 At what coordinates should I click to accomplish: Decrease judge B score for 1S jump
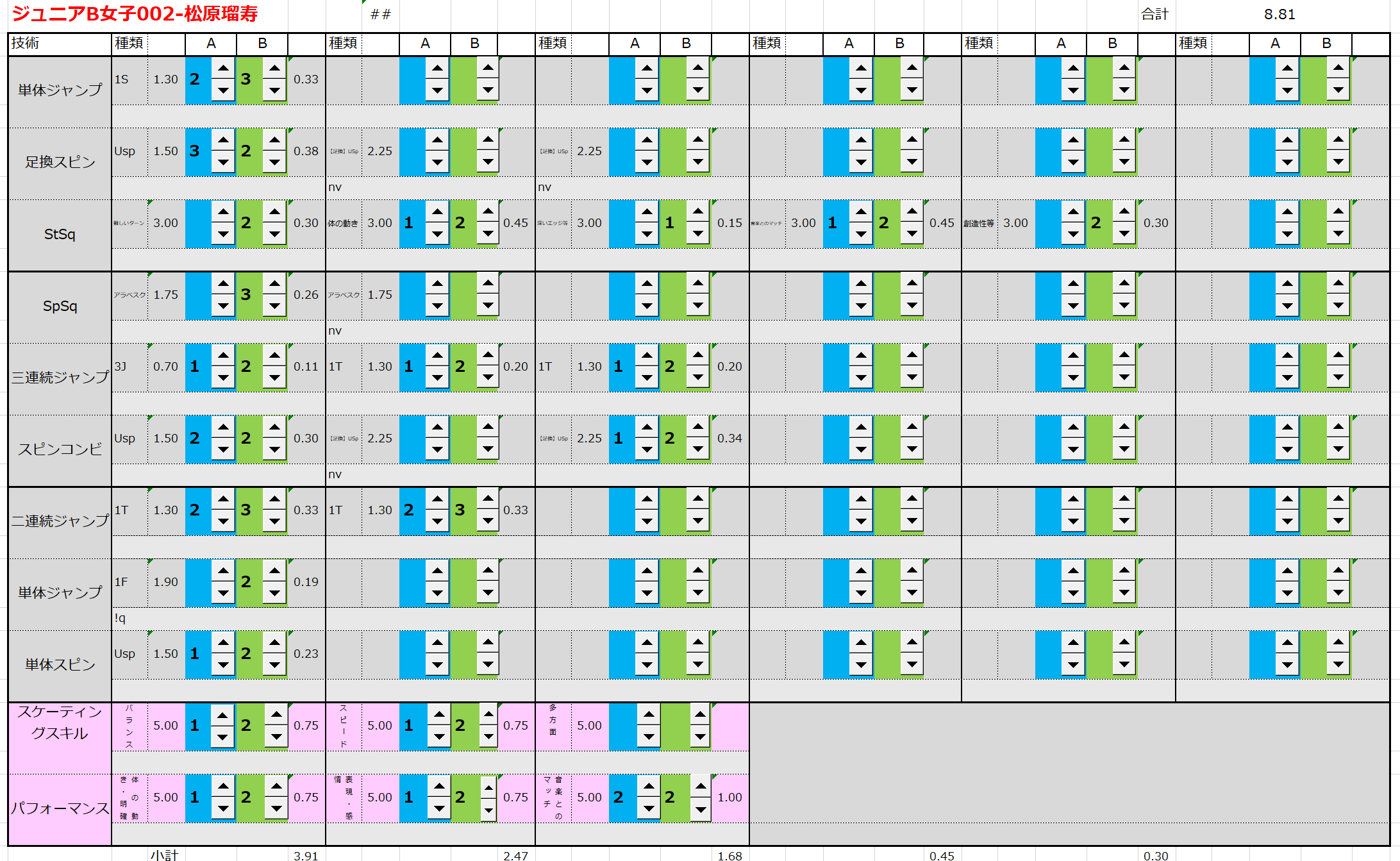click(x=274, y=90)
